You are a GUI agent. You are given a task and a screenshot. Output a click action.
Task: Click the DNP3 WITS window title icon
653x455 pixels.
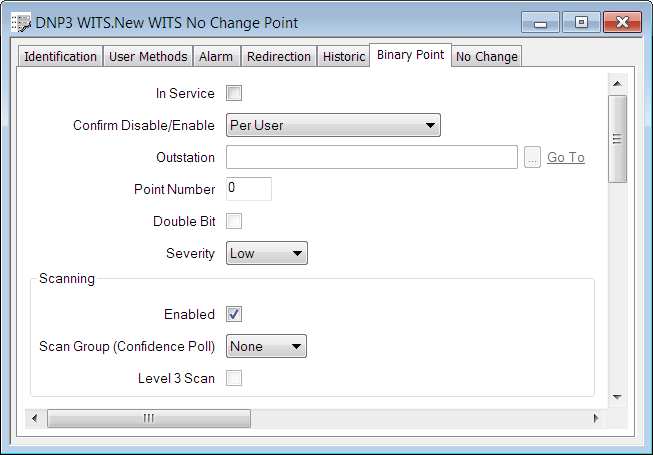[x=20, y=23]
